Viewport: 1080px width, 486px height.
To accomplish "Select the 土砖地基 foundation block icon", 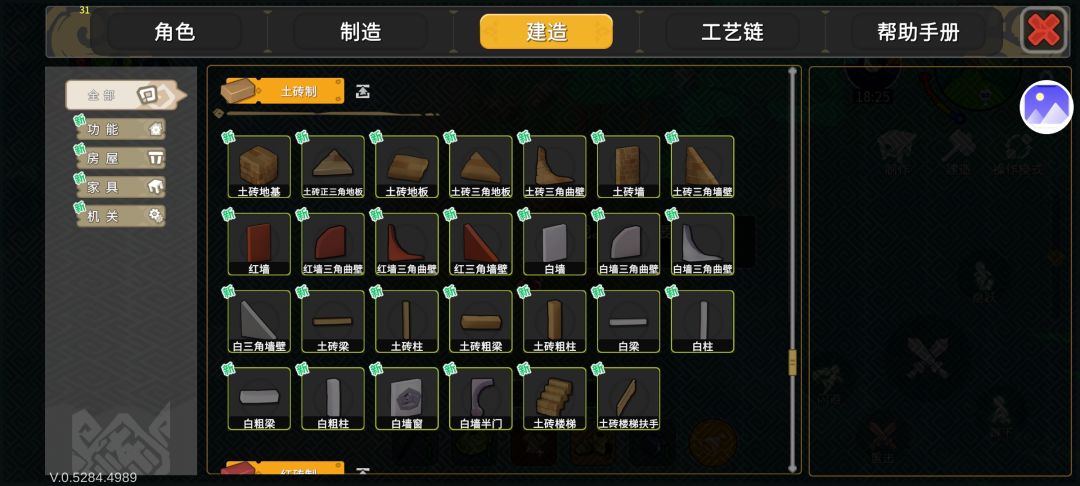I will point(259,167).
